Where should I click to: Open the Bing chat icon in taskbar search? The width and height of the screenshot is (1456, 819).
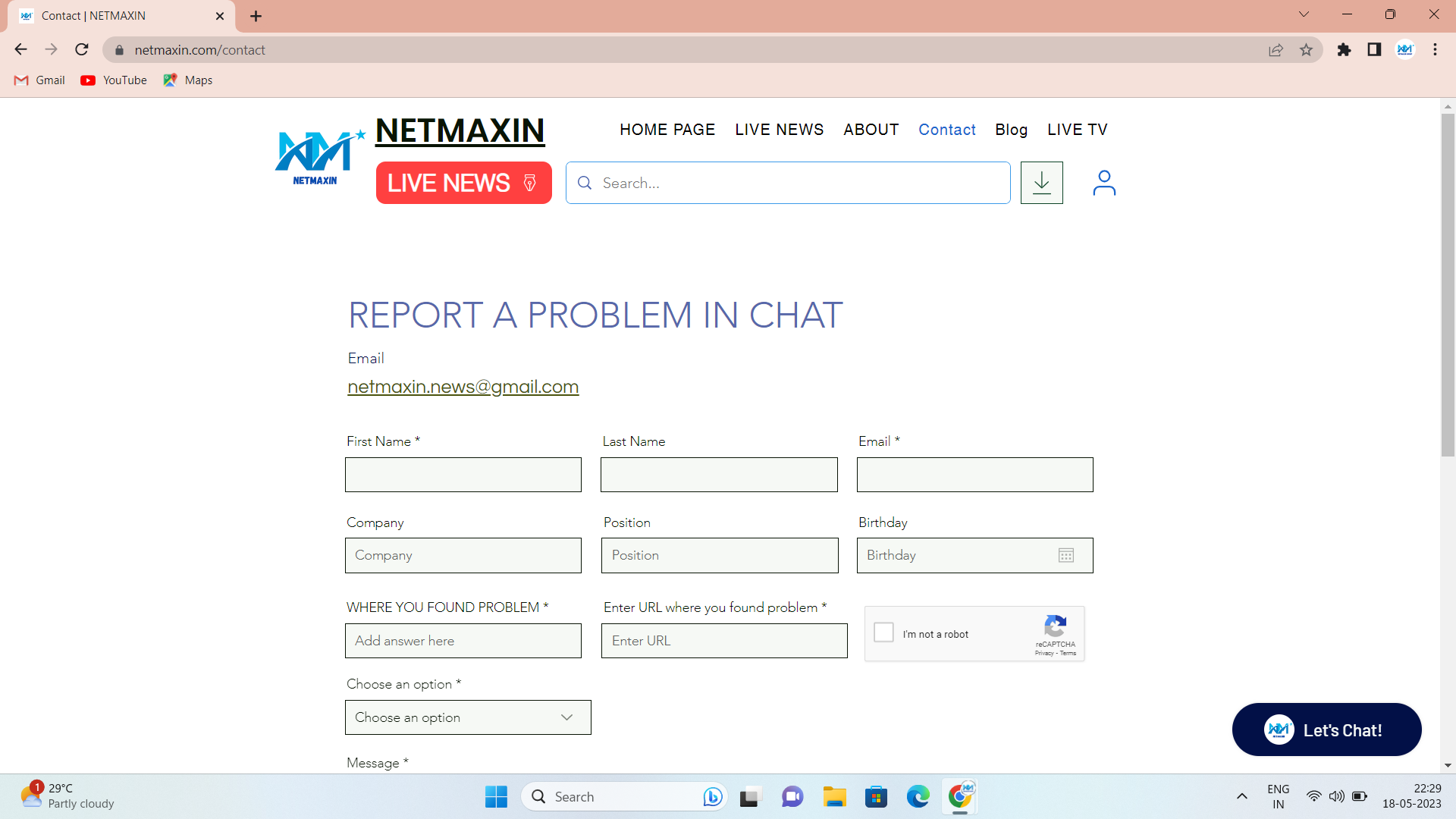pyautogui.click(x=712, y=796)
